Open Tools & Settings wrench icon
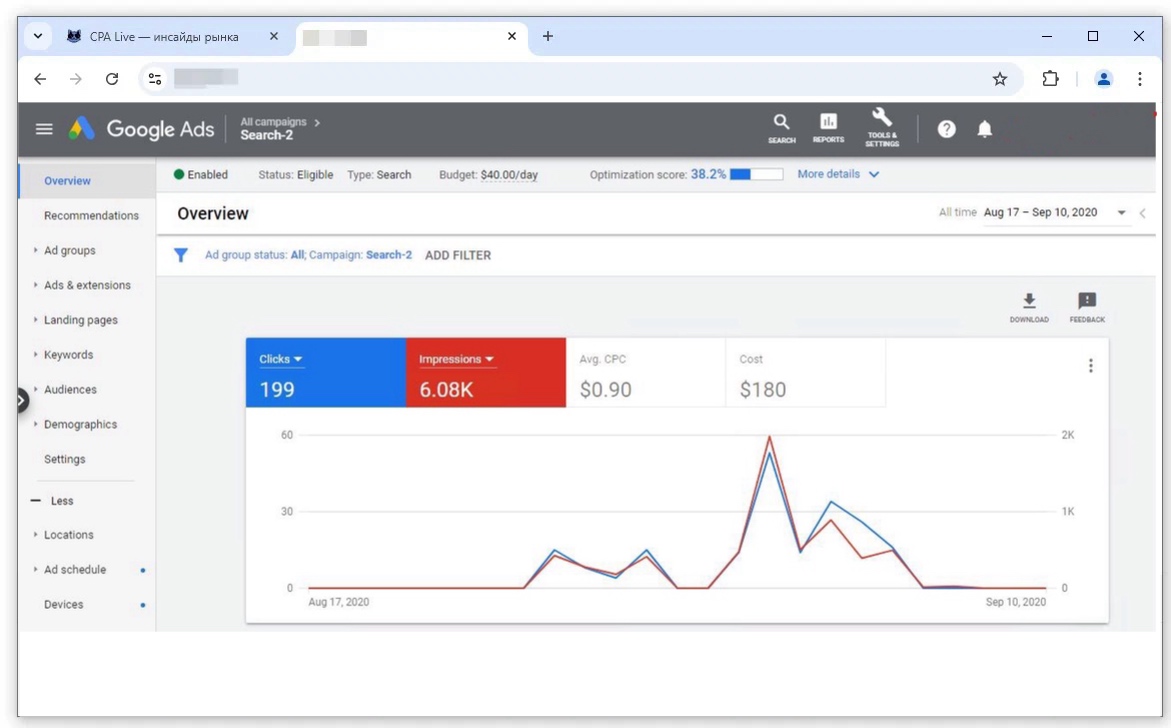1171x728 pixels. (882, 127)
